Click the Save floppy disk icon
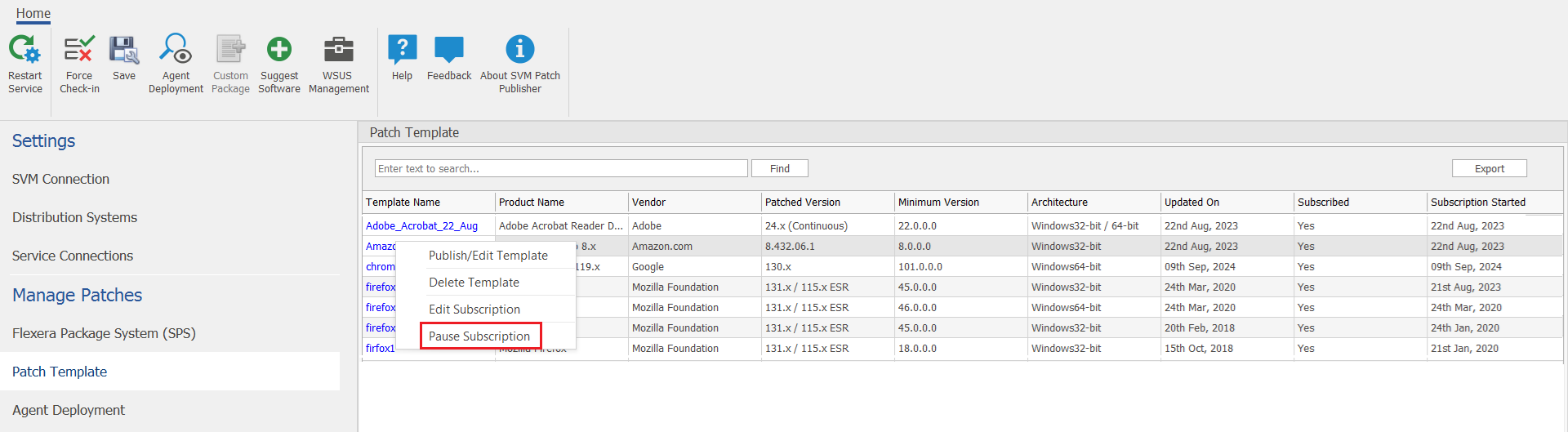The width and height of the screenshot is (1568, 432). (124, 51)
